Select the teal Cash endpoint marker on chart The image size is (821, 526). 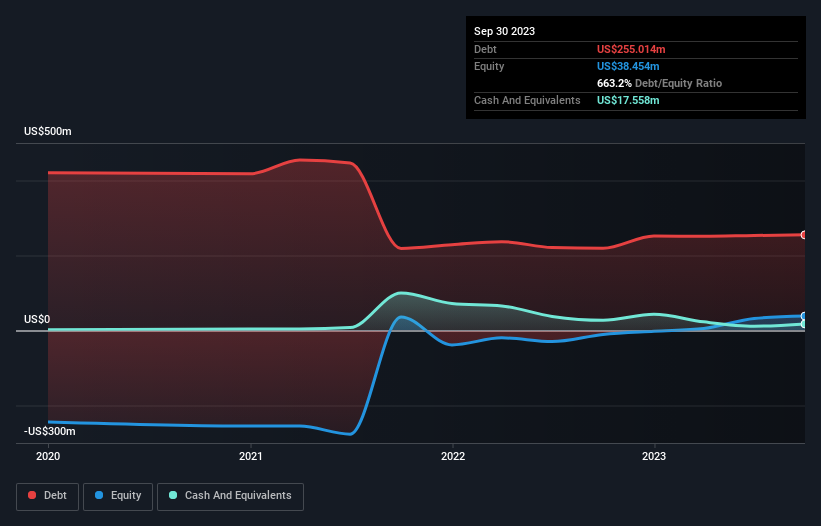click(804, 324)
